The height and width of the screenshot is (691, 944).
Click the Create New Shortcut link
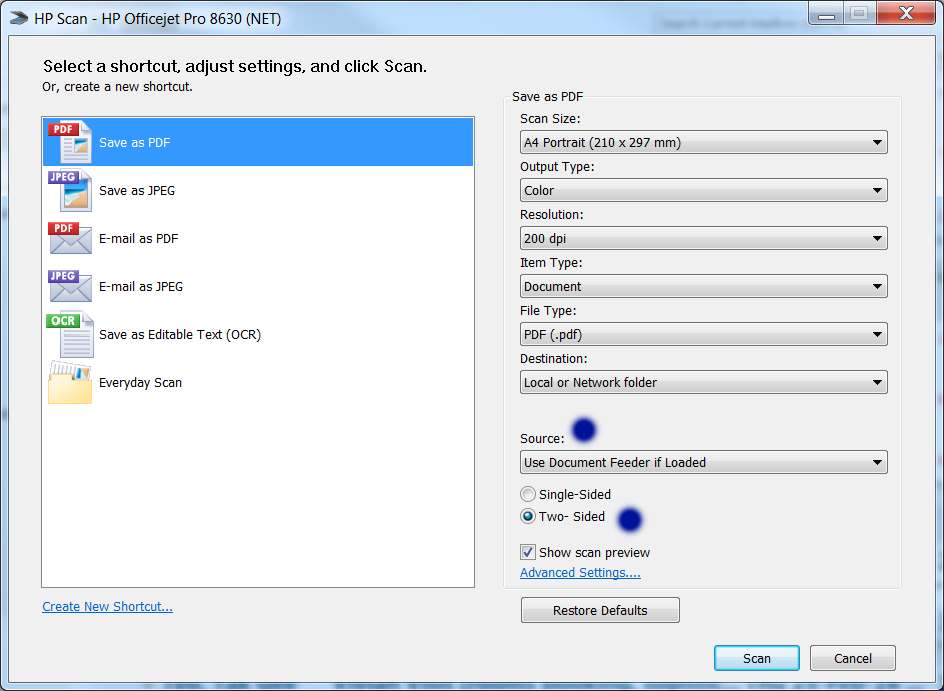[107, 607]
